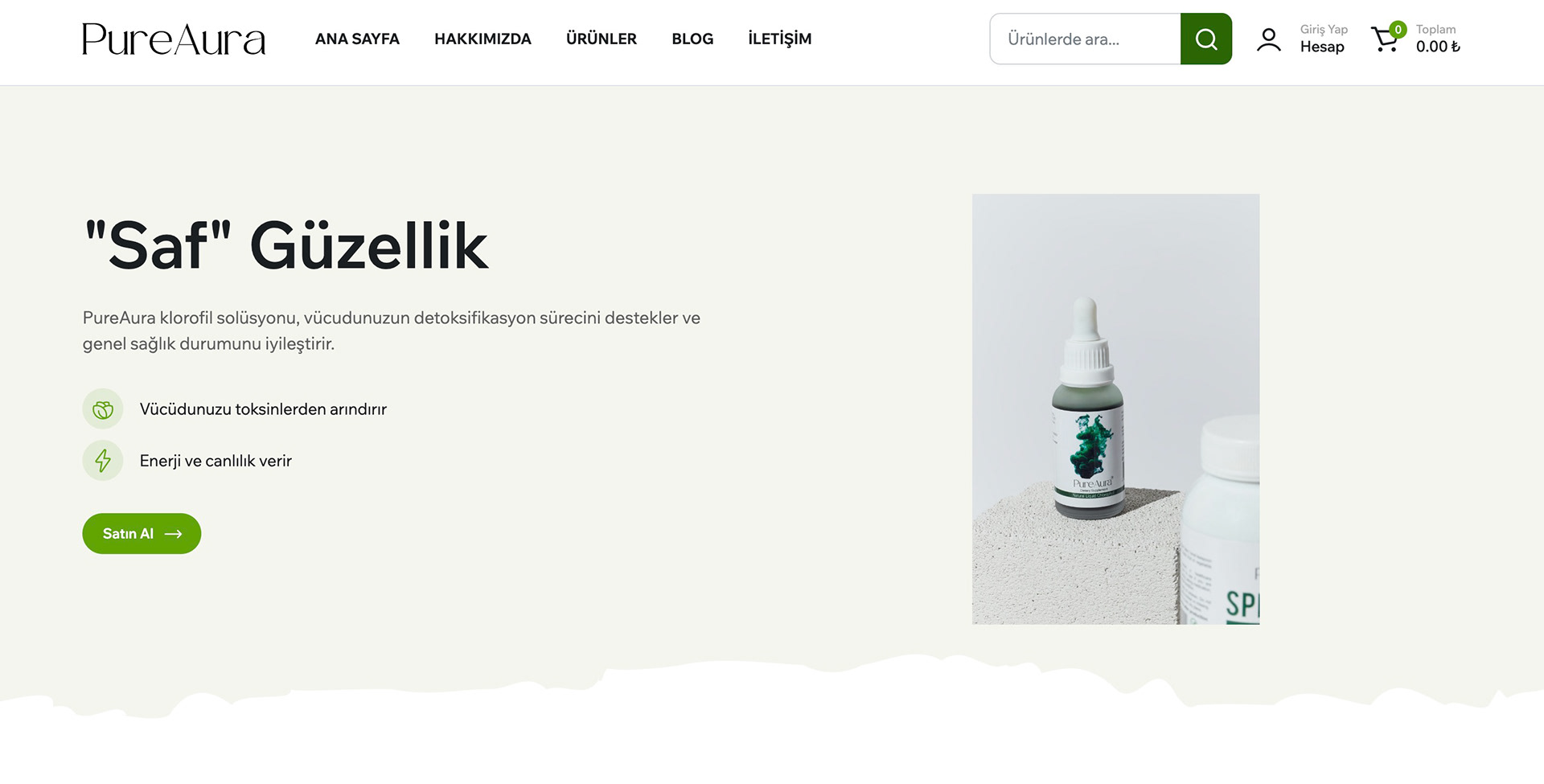This screenshot has width=1544, height=784.
Task: Open the shopping cart icon
Action: coord(1385,39)
